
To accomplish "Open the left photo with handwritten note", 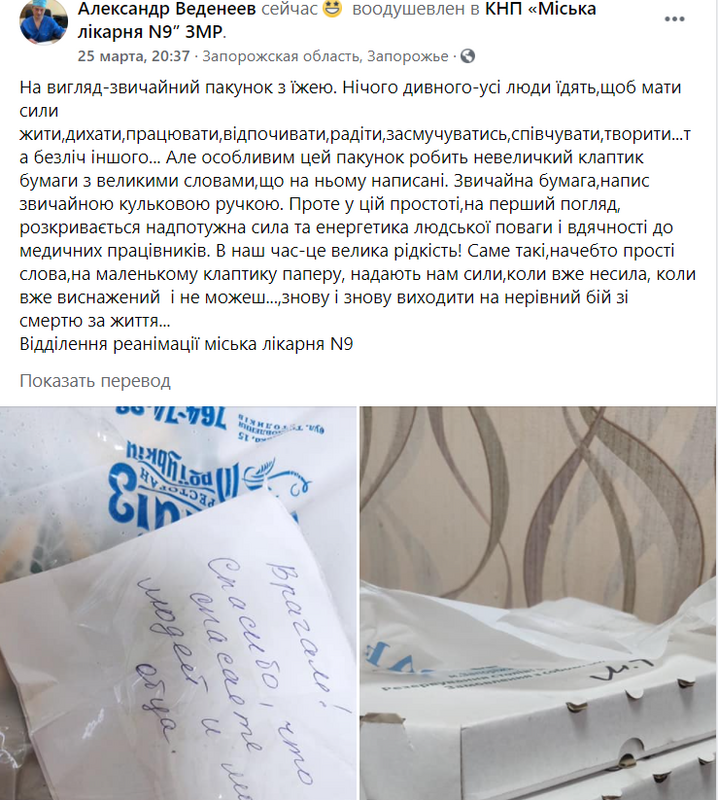I will (178, 603).
